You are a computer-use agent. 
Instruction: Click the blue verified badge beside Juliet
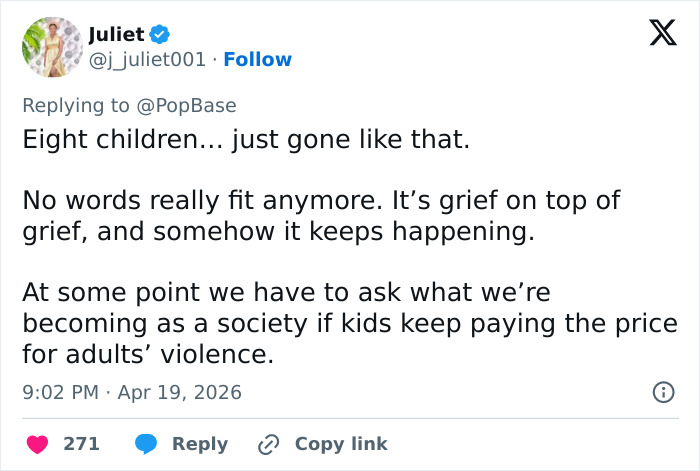click(x=159, y=35)
